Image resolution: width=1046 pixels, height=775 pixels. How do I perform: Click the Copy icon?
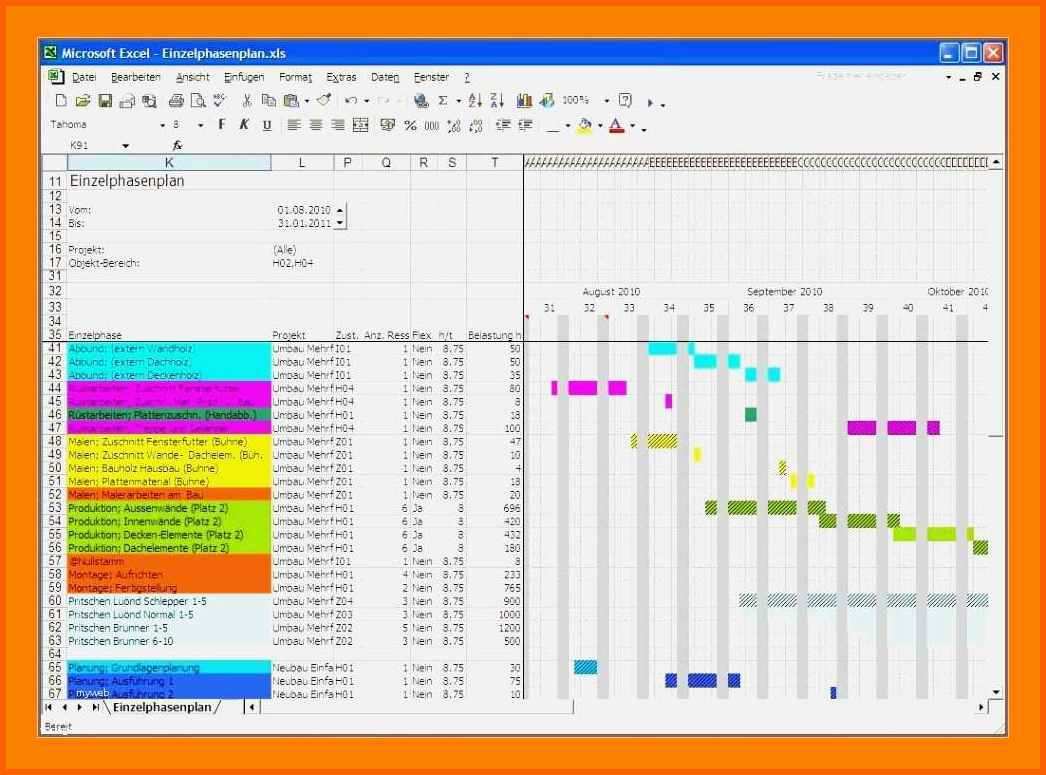coord(269,101)
